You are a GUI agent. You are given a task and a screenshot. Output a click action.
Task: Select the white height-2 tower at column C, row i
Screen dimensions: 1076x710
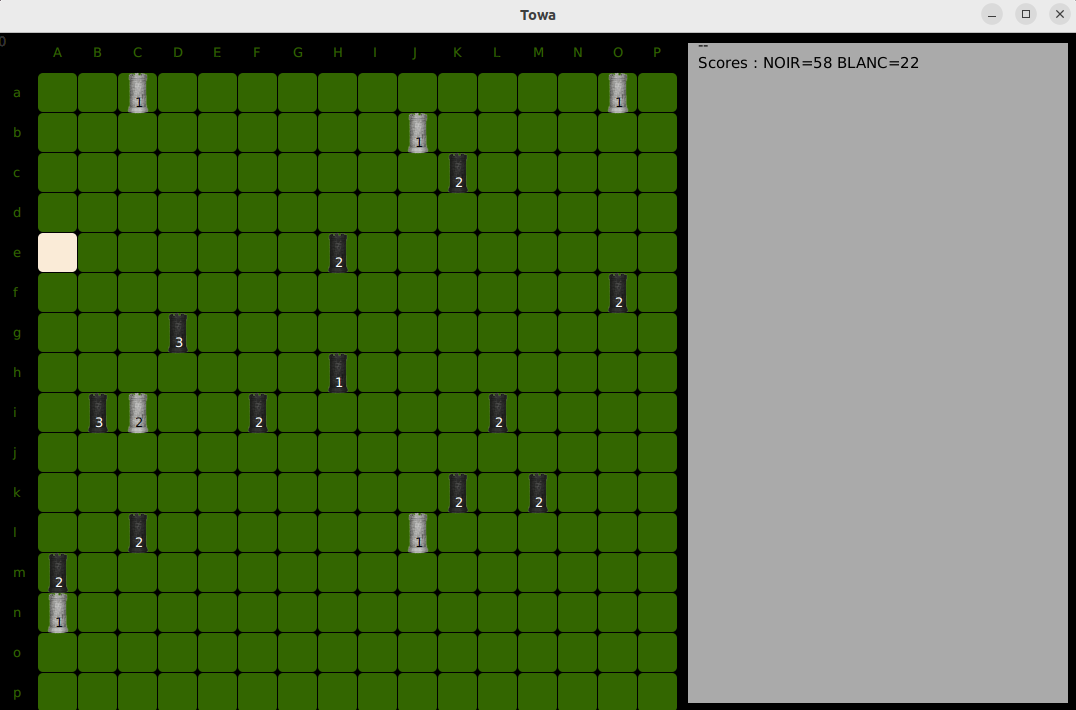tap(138, 413)
